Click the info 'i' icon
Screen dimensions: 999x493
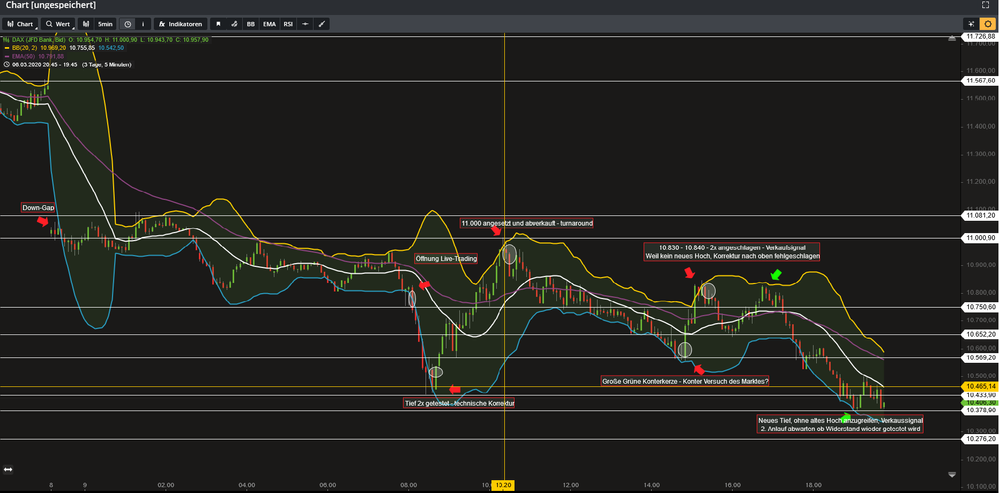point(142,23)
